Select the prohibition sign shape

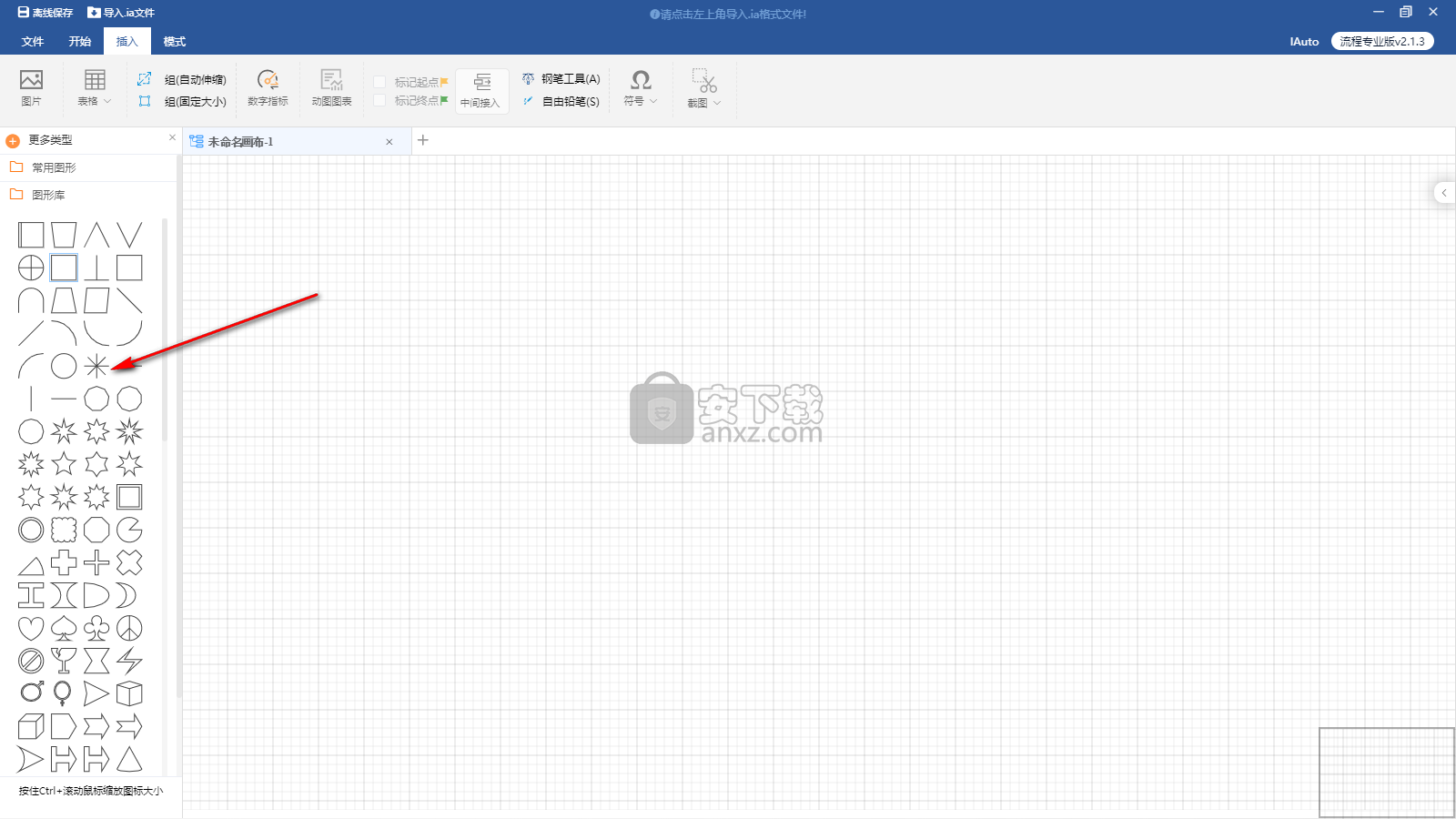click(x=31, y=661)
